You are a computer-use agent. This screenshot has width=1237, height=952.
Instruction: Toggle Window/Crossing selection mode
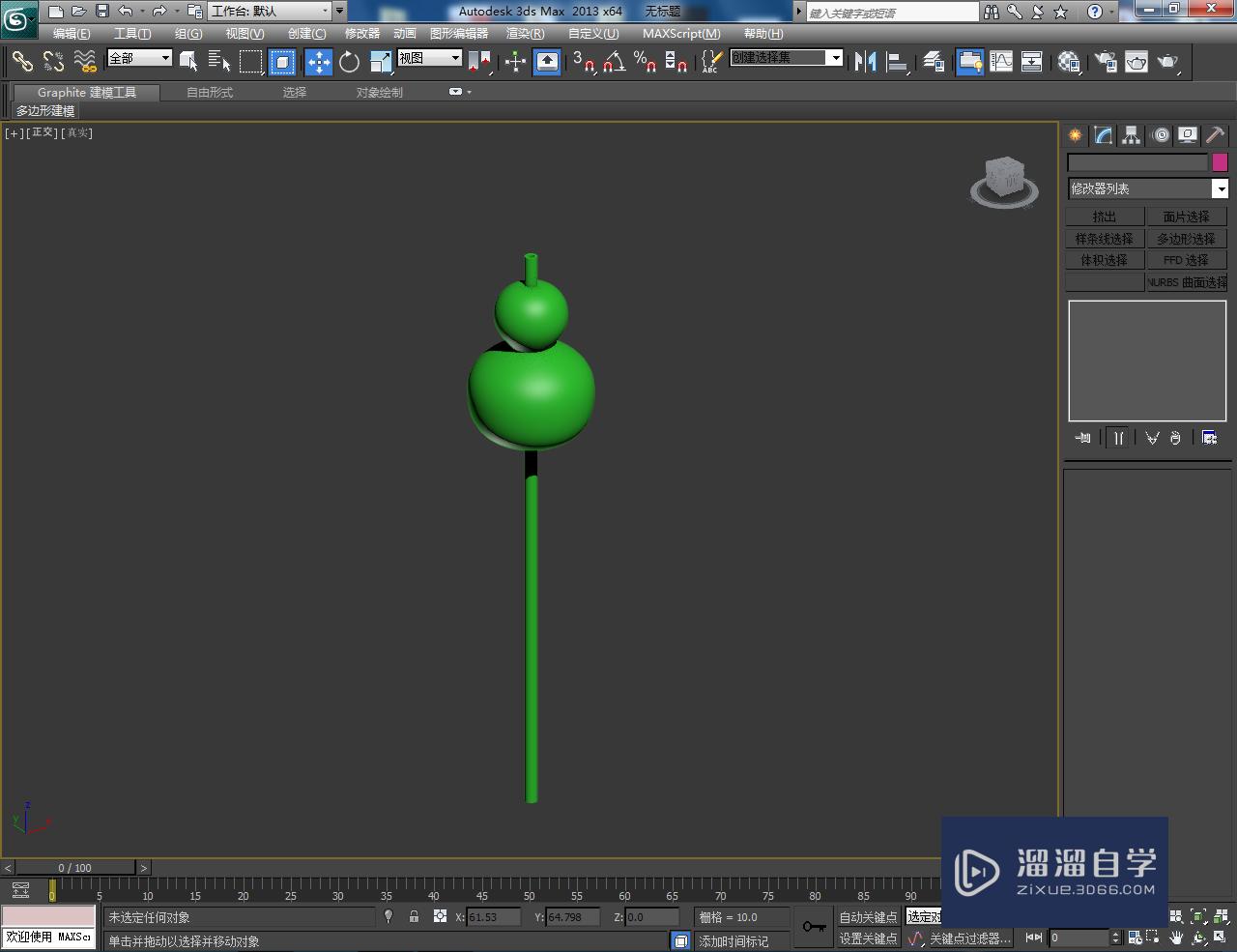[282, 62]
